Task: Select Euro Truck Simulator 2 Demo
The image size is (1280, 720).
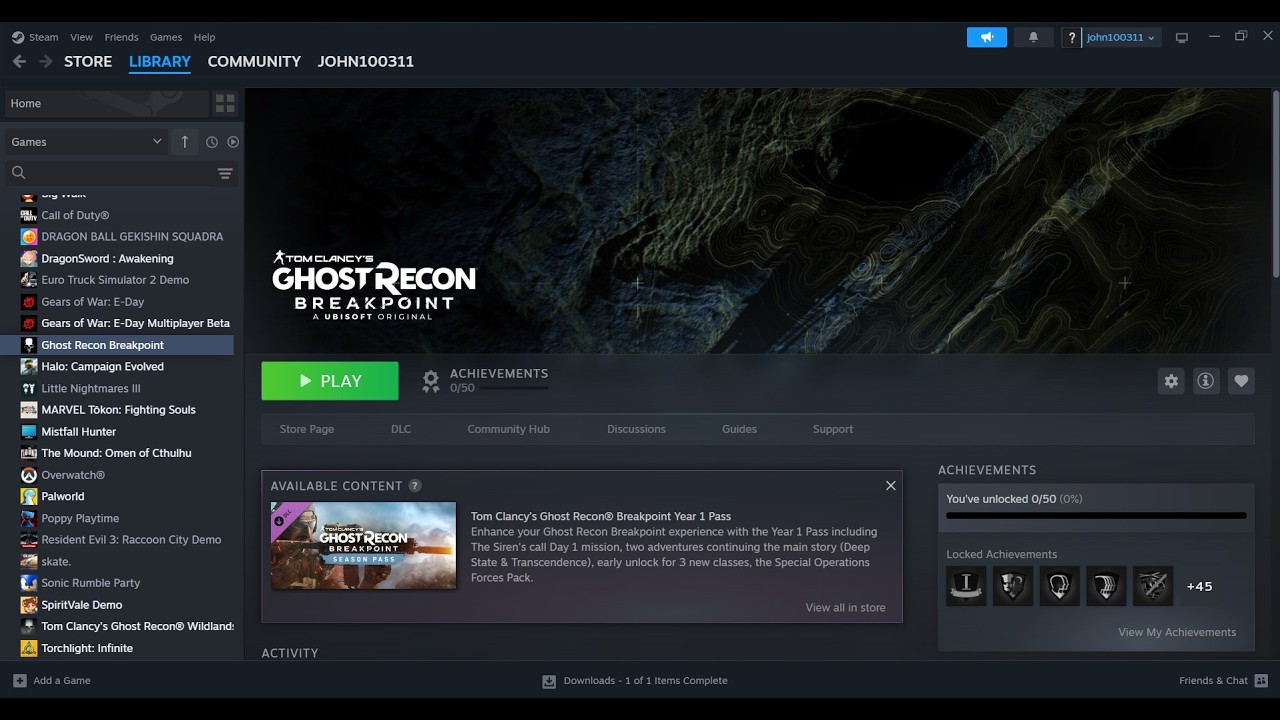Action: pos(115,280)
